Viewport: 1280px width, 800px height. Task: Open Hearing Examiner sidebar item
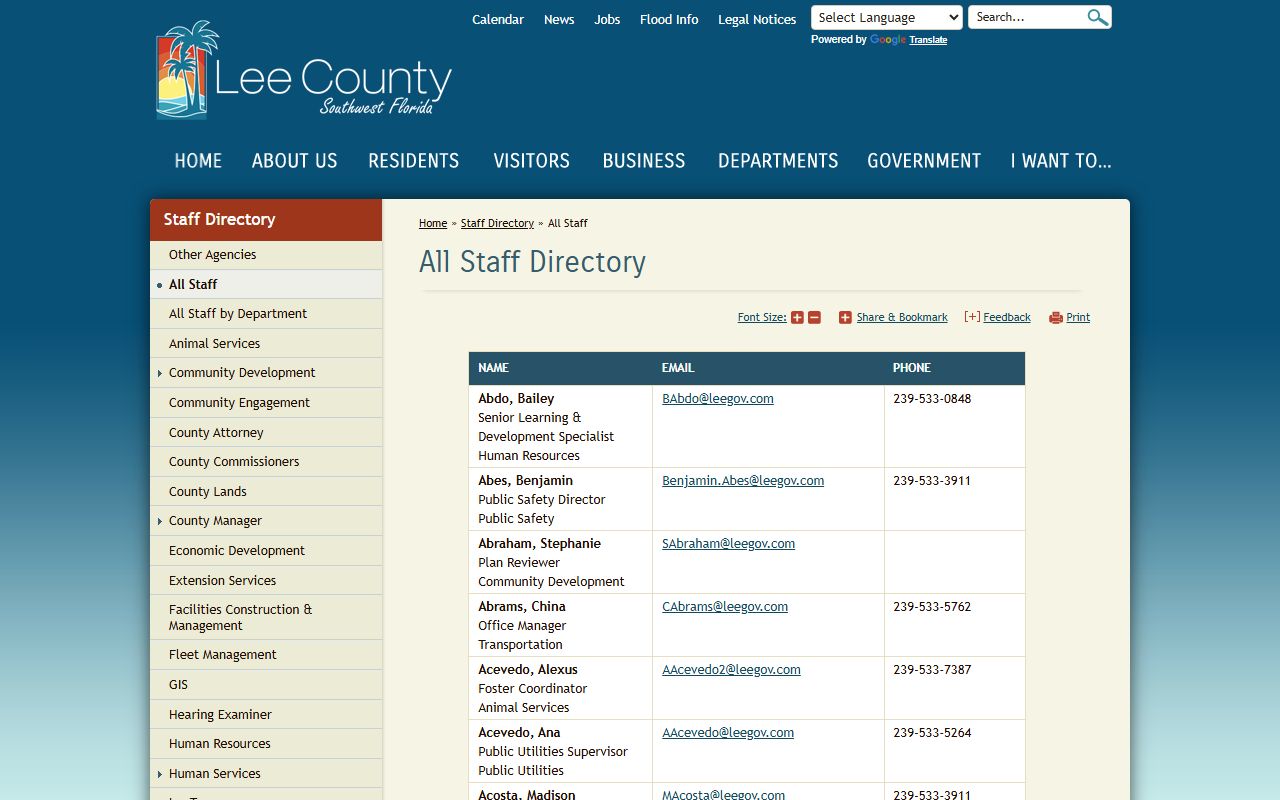point(266,714)
